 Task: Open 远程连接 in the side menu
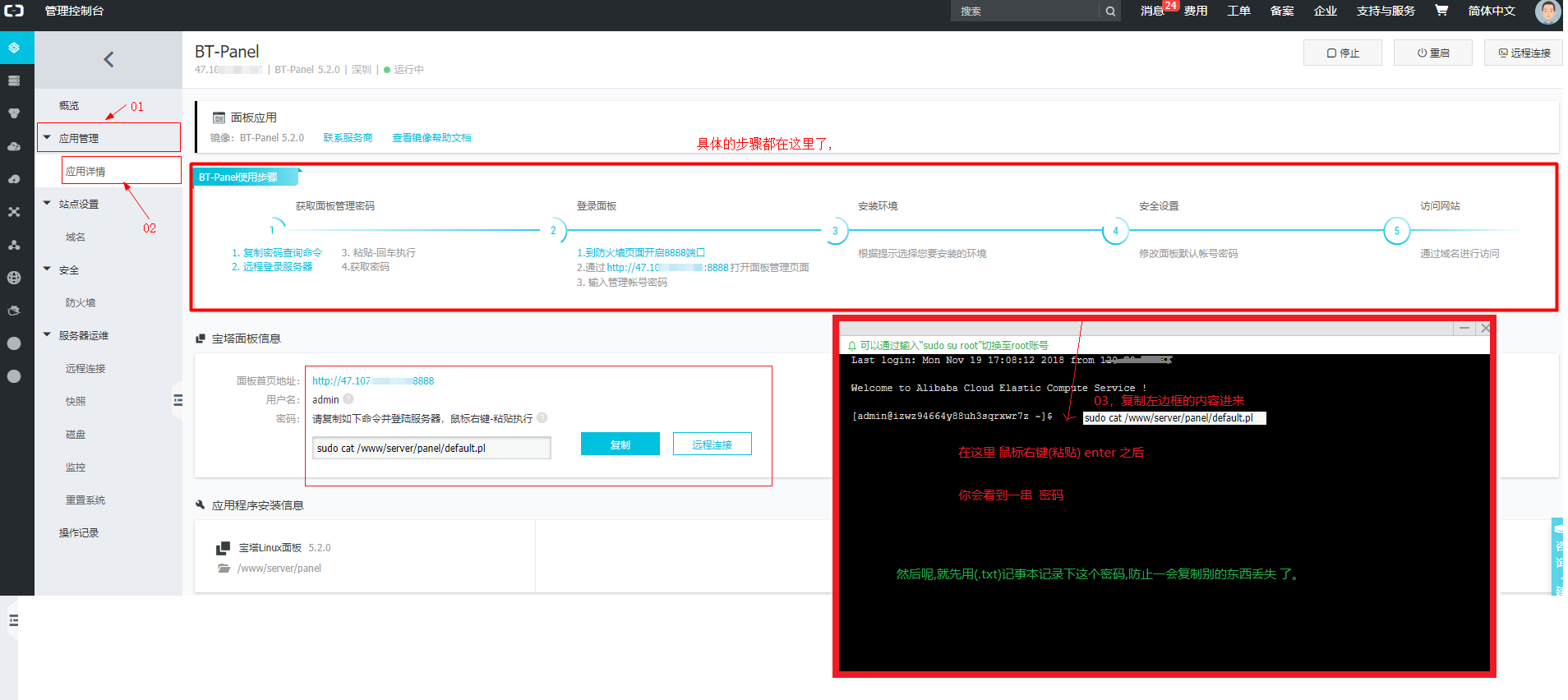tap(85, 369)
